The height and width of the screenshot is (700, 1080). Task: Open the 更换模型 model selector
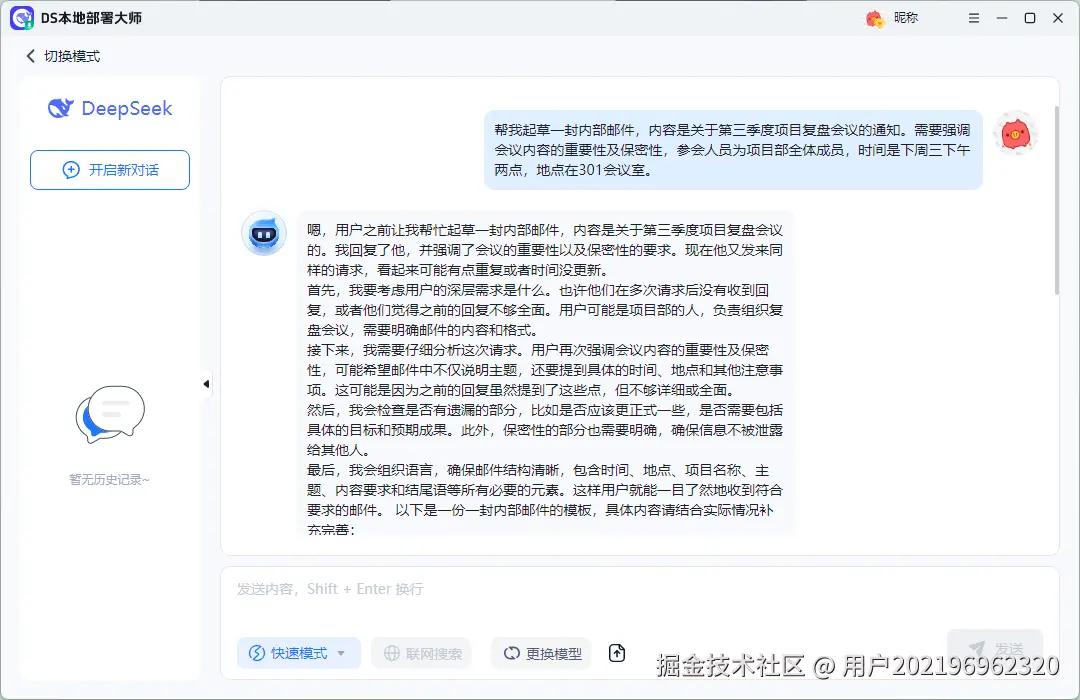[x=541, y=652]
